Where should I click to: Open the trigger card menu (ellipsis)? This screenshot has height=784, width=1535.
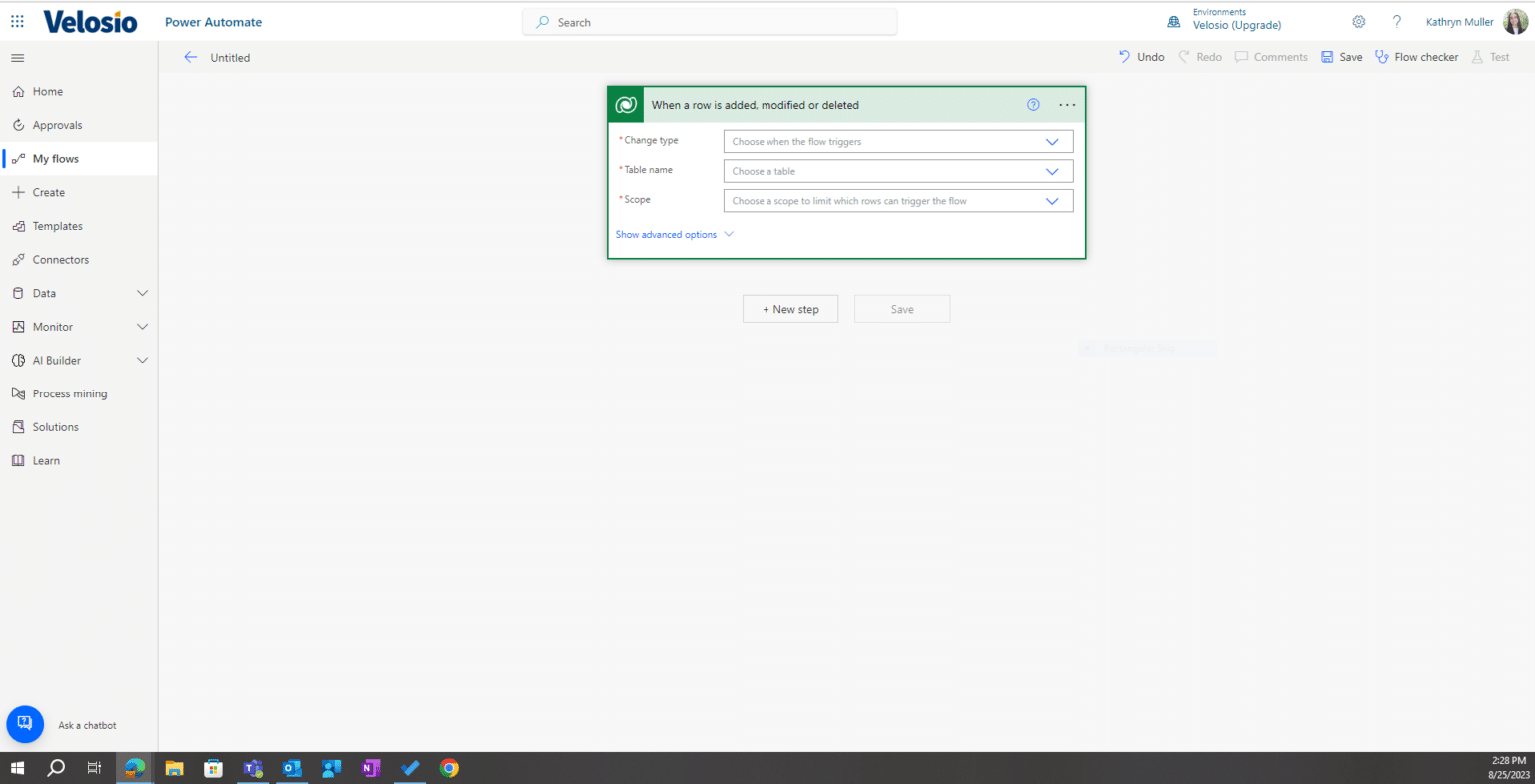point(1066,104)
